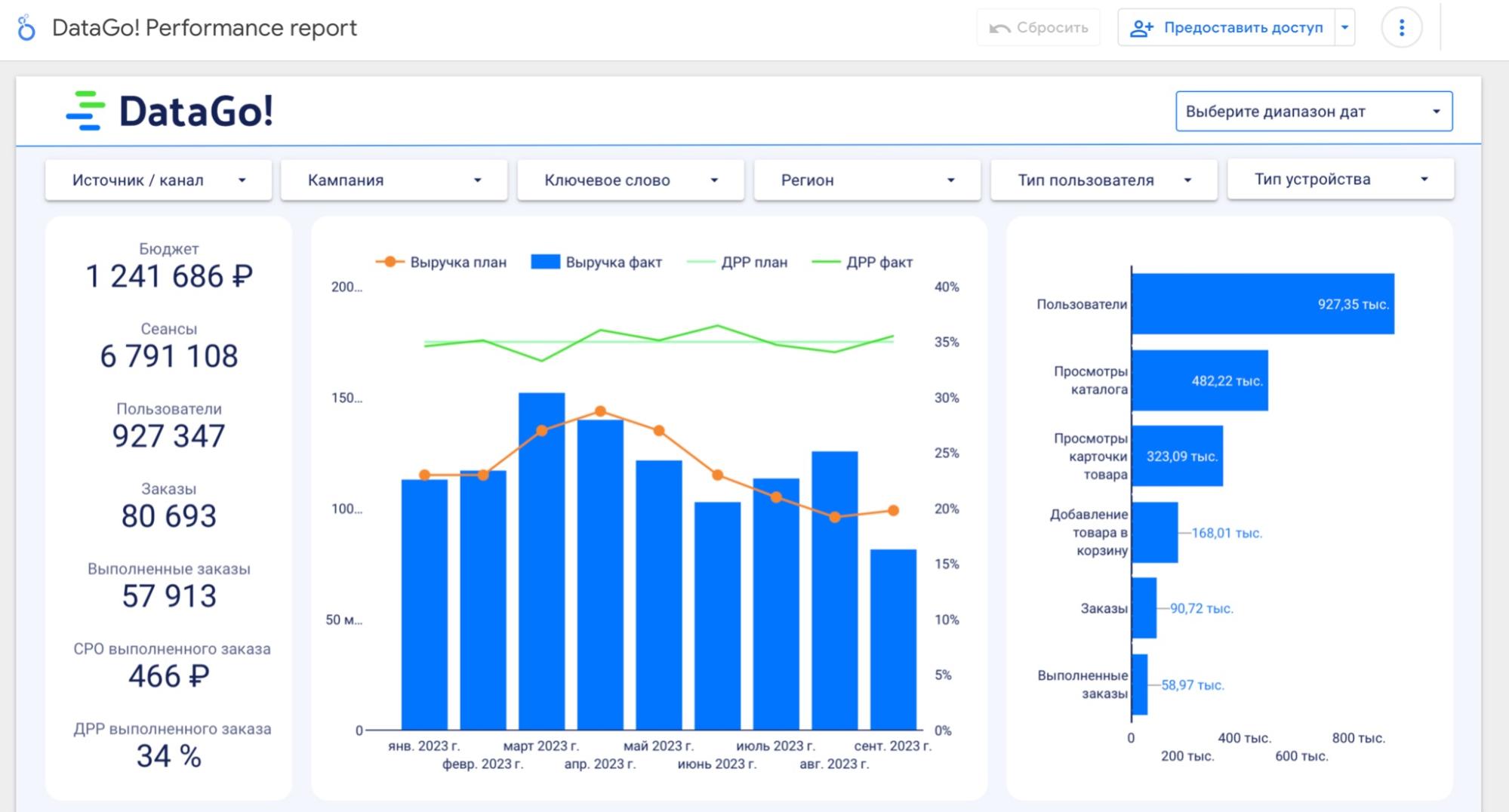Click the Looker Studio logo icon
1509x812 pixels.
click(26, 28)
